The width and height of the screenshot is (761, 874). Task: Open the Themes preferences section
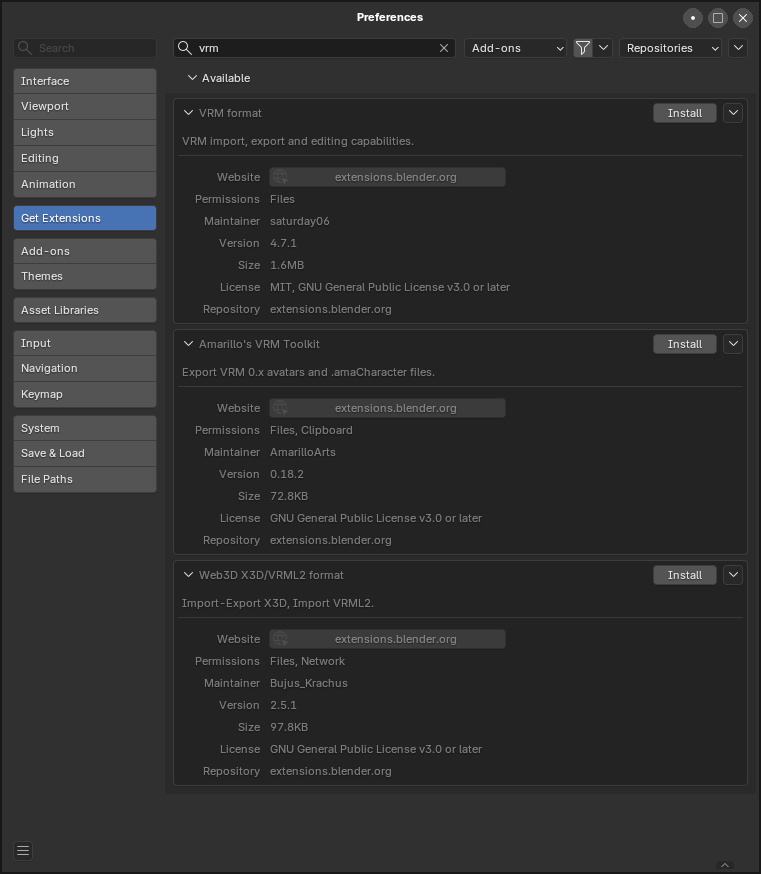[85, 276]
